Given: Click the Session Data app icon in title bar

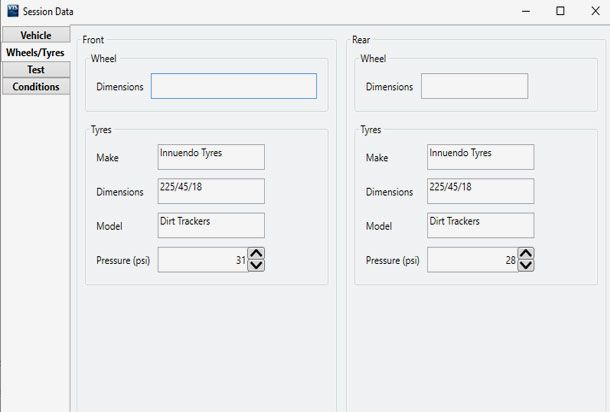Looking at the screenshot, I should [x=13, y=11].
